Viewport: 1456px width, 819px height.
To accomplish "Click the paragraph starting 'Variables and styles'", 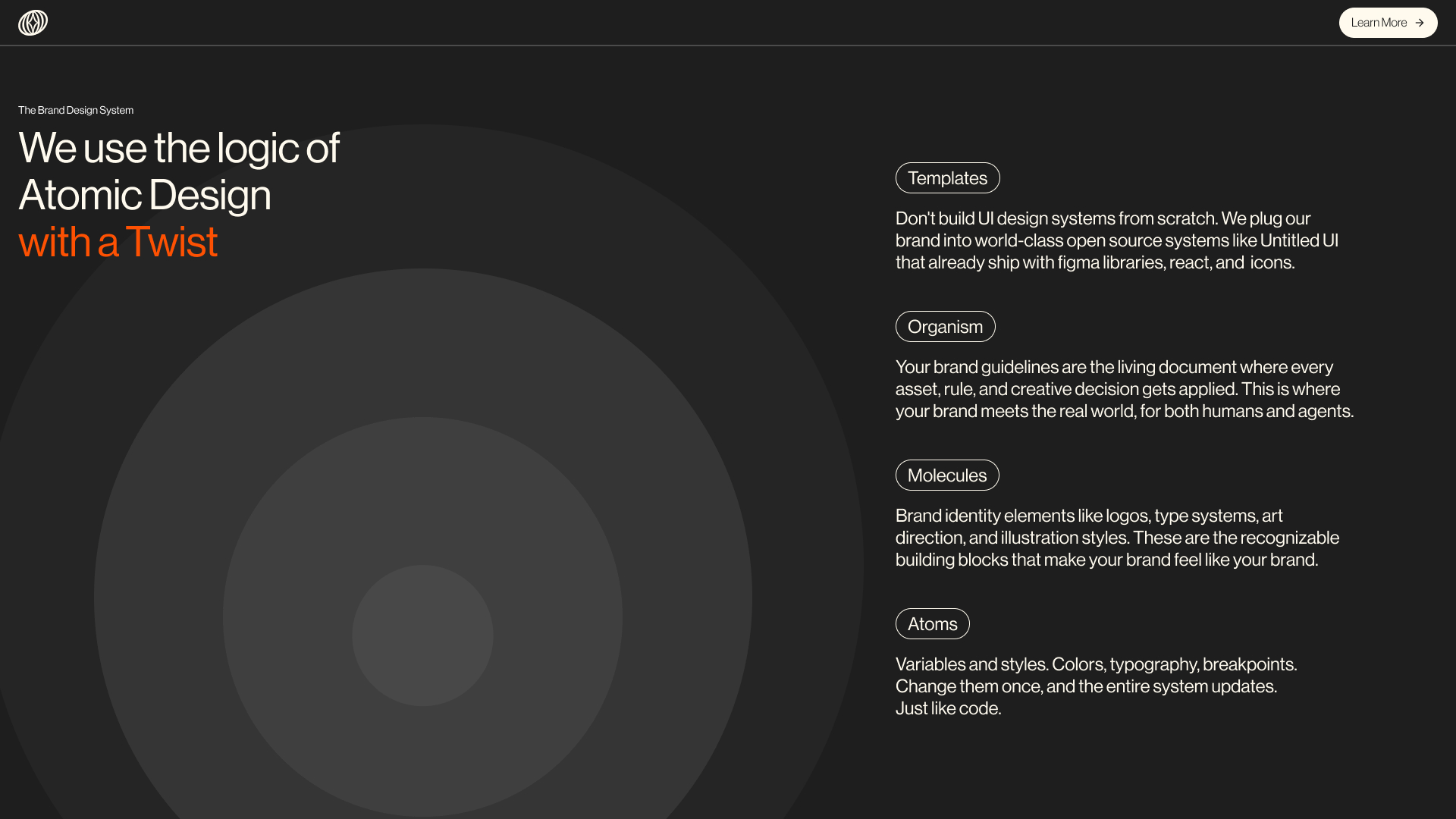I will (x=1097, y=686).
